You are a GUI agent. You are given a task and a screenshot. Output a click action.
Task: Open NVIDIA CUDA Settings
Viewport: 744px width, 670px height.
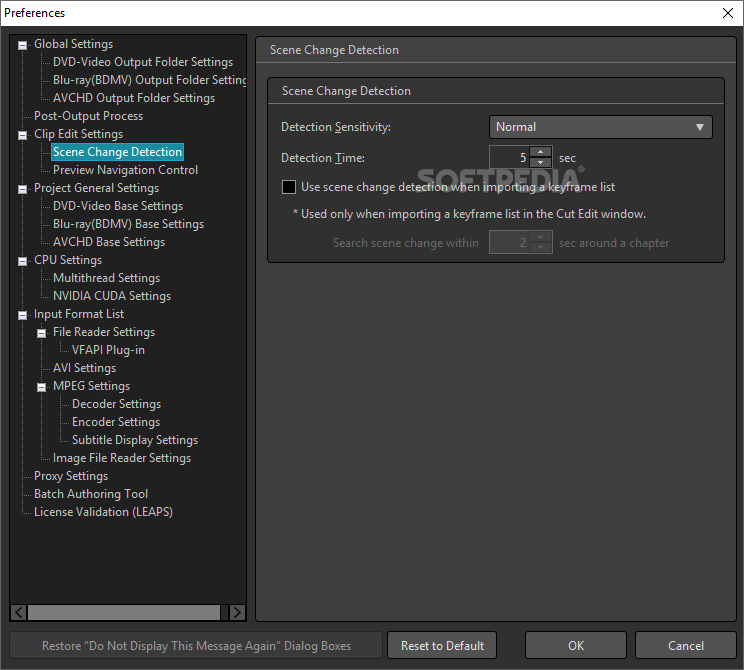[x=112, y=296]
